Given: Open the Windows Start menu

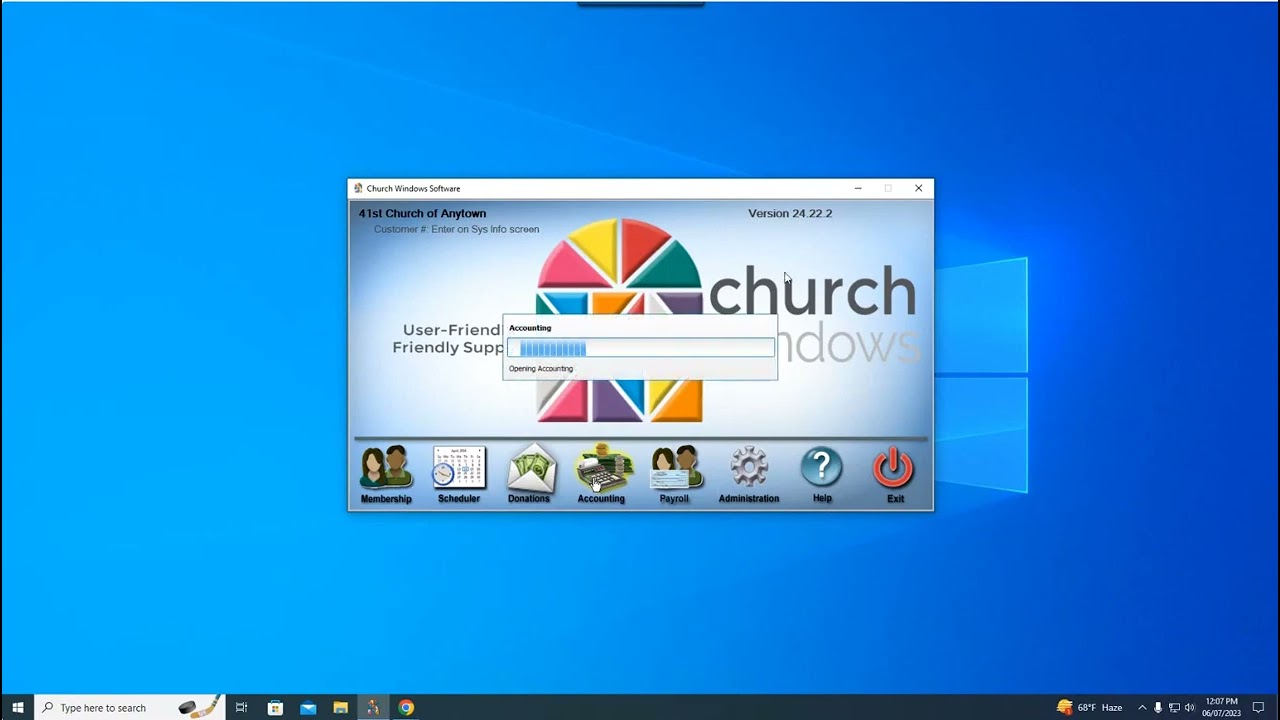Looking at the screenshot, I should [x=17, y=708].
